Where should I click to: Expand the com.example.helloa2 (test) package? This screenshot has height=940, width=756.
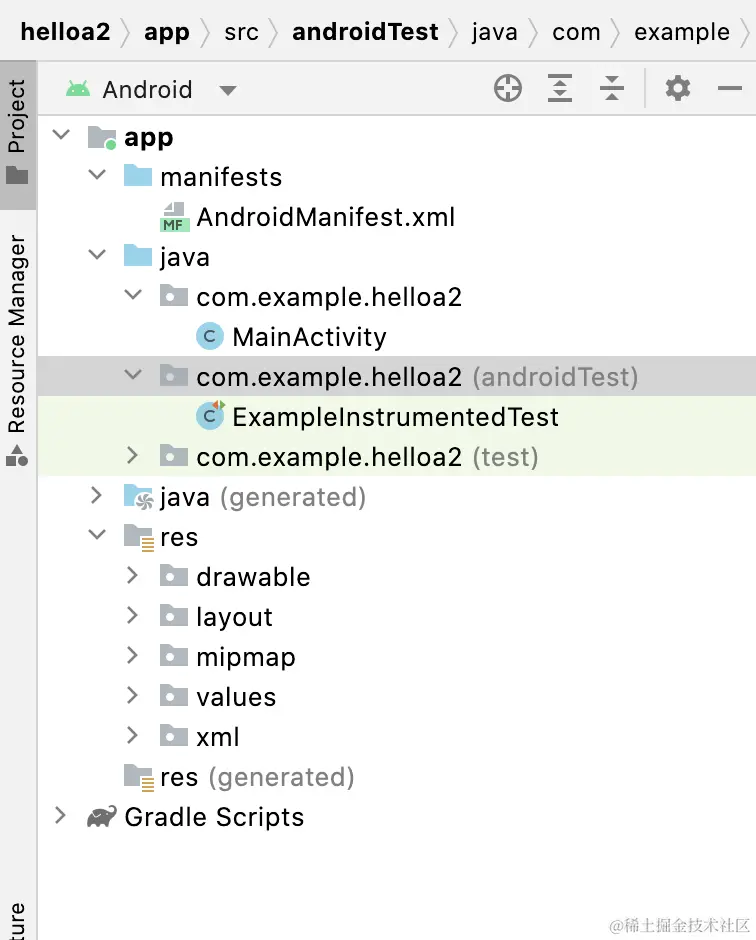(x=132, y=456)
